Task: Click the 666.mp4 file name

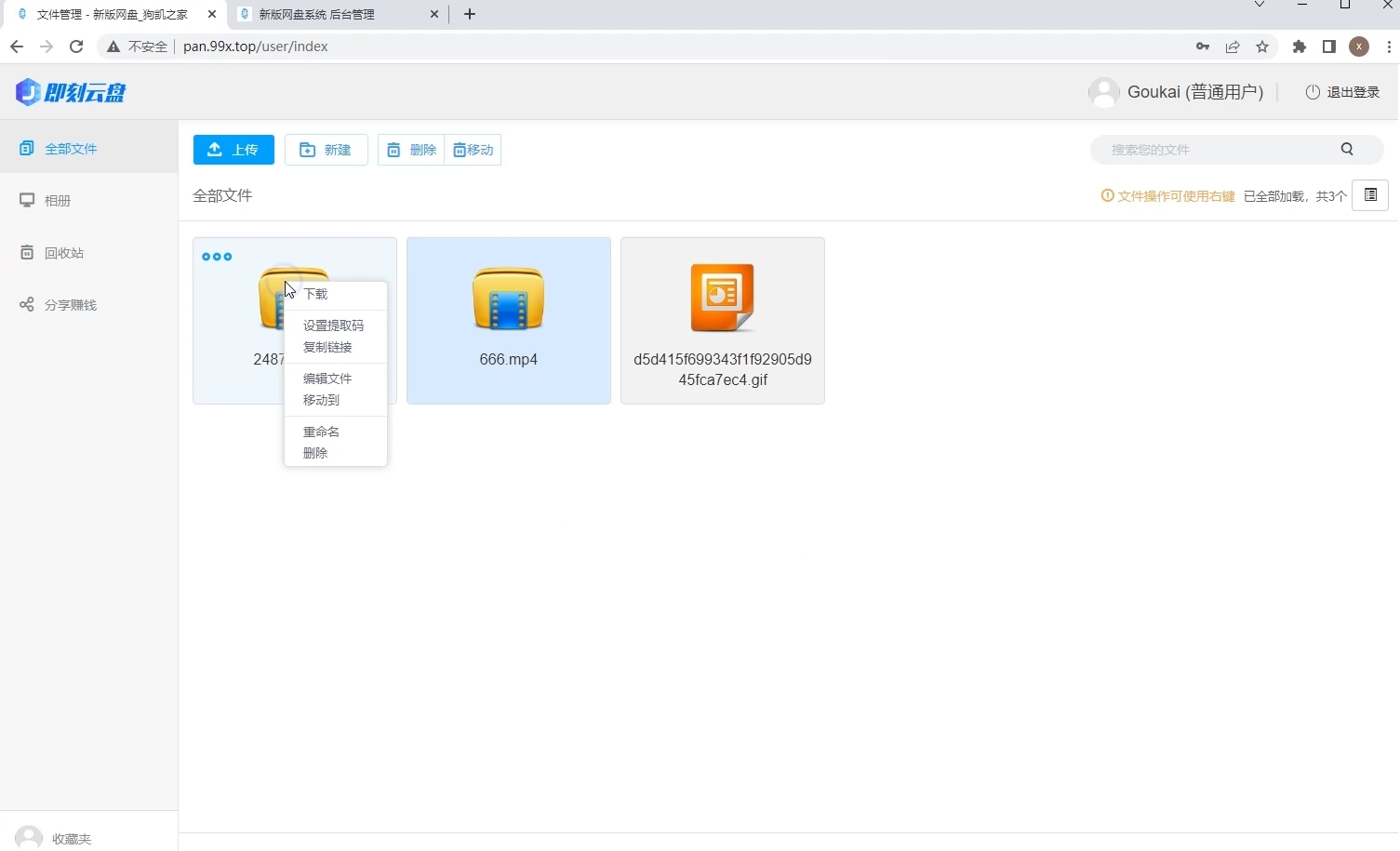Action: pos(508,359)
